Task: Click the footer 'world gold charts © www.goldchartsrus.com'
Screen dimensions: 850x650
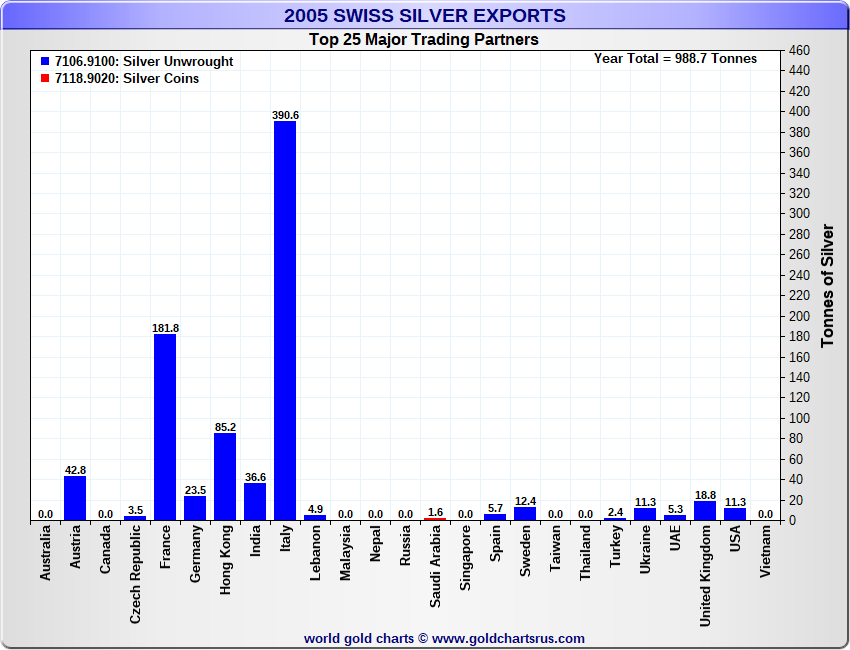Action: click(x=444, y=639)
